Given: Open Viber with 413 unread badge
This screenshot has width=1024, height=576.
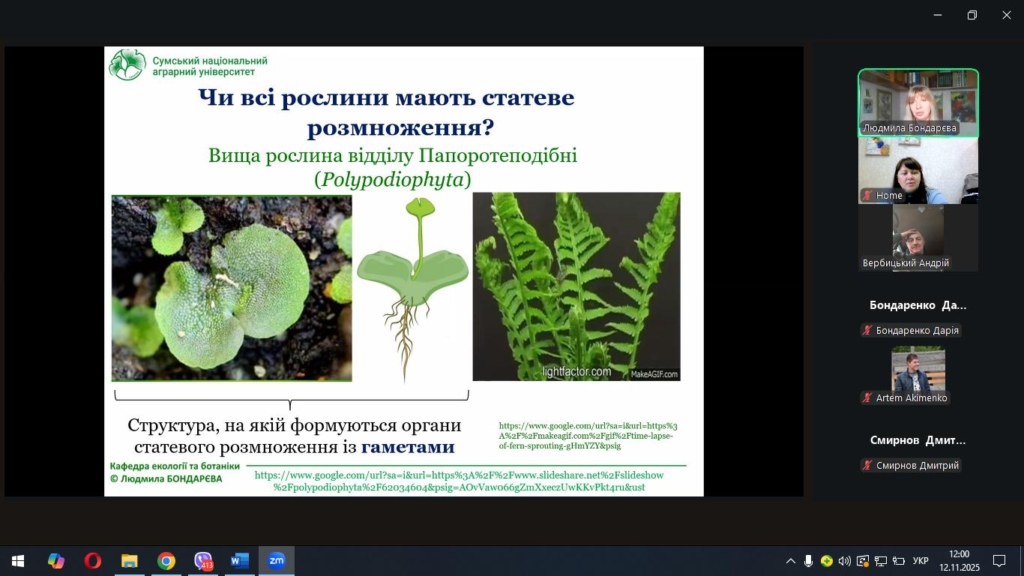Looking at the screenshot, I should point(203,561).
